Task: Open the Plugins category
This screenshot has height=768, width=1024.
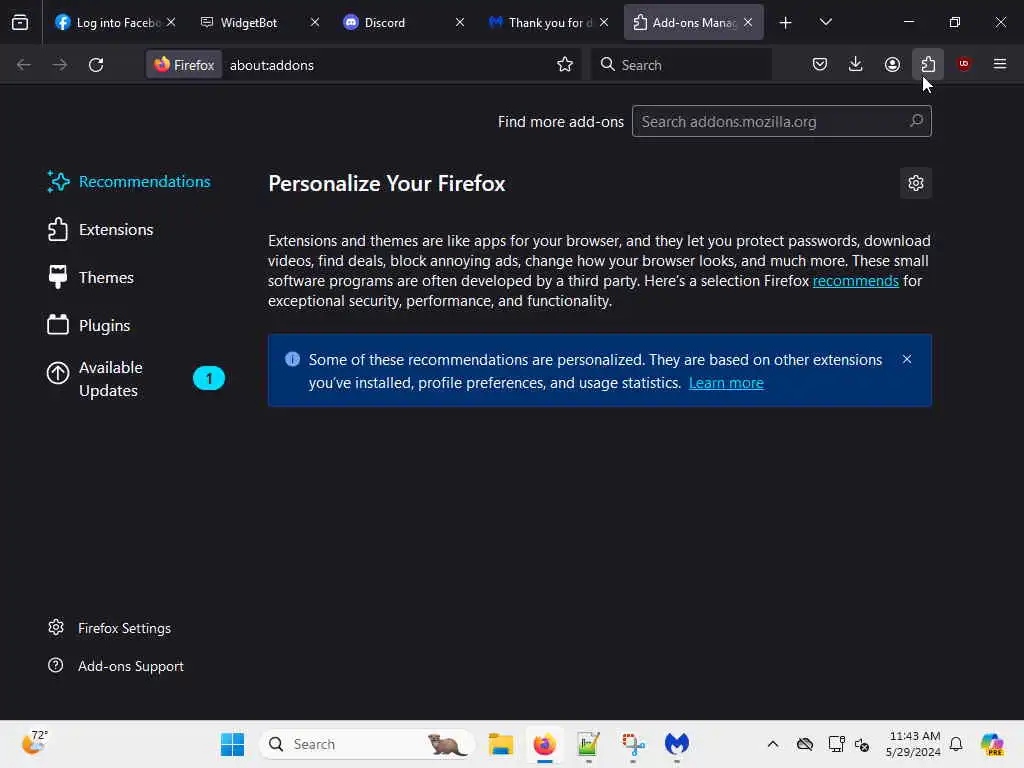Action: 88,325
